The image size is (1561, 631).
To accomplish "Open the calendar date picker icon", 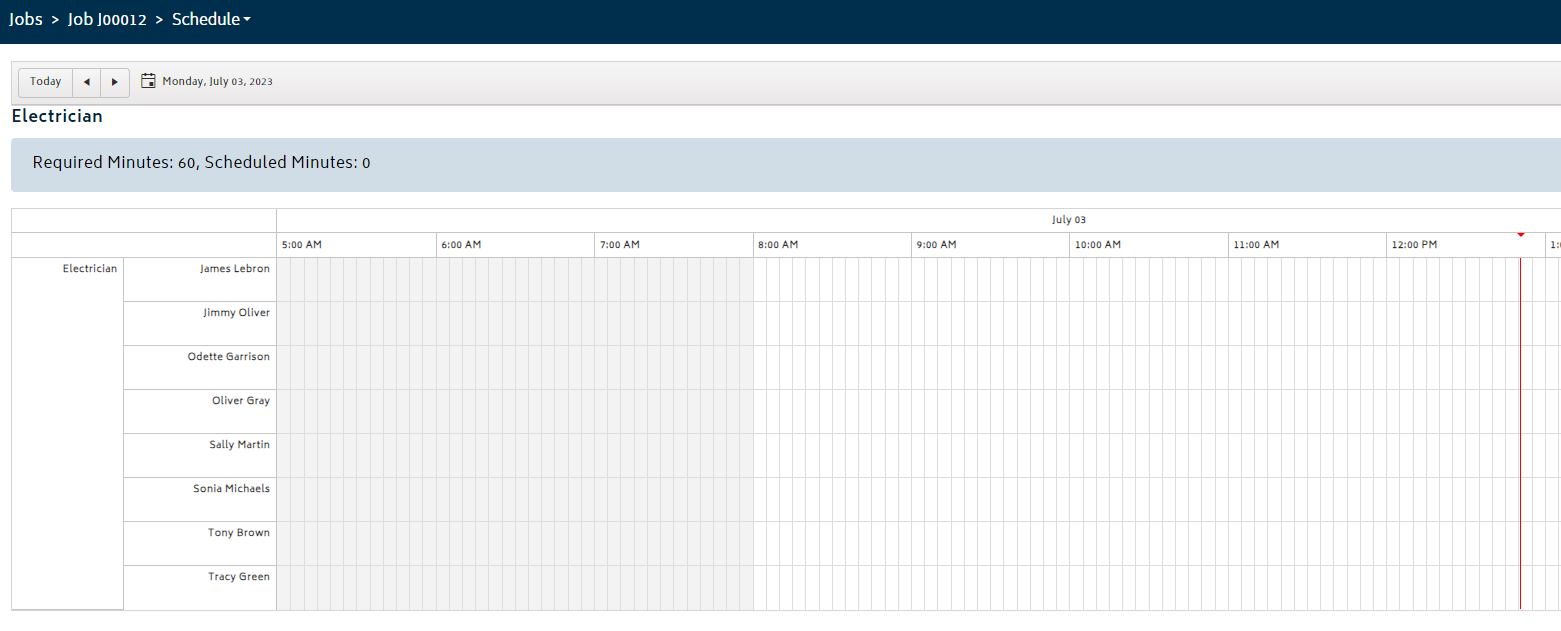I will (x=148, y=81).
